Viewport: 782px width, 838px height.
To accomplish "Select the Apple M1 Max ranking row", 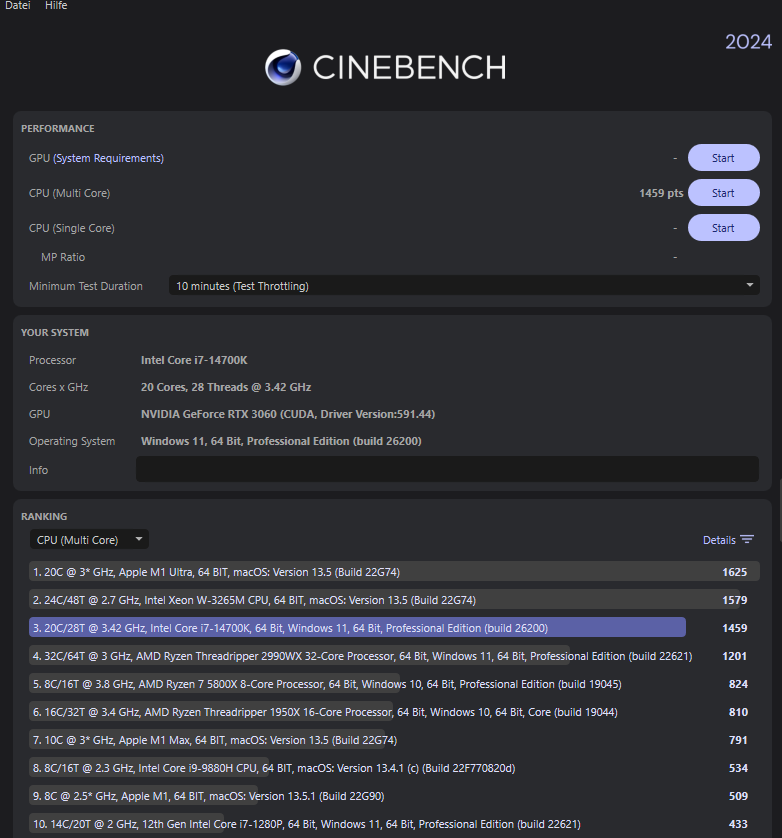I will click(394, 740).
